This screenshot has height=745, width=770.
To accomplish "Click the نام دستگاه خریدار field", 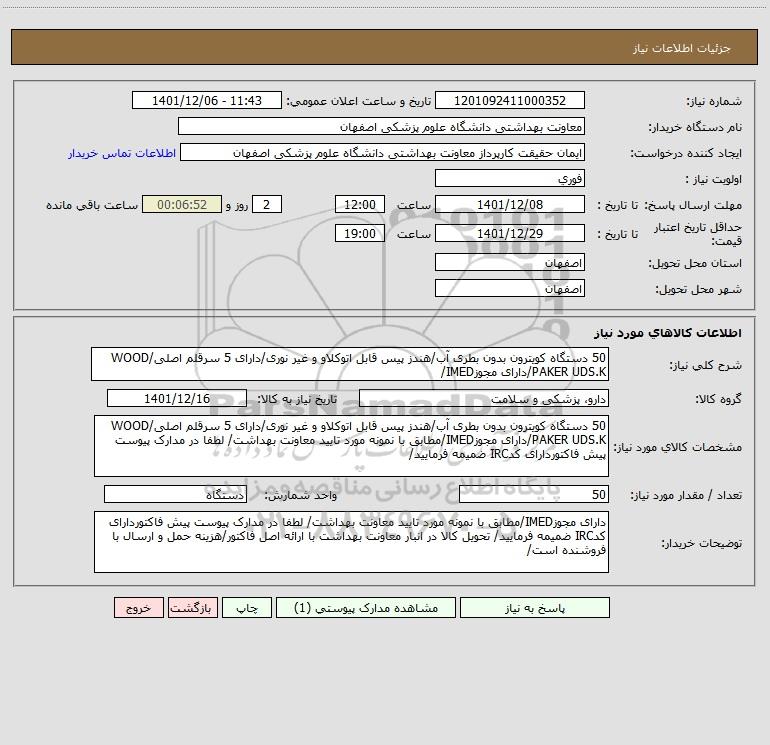I will coord(381,126).
